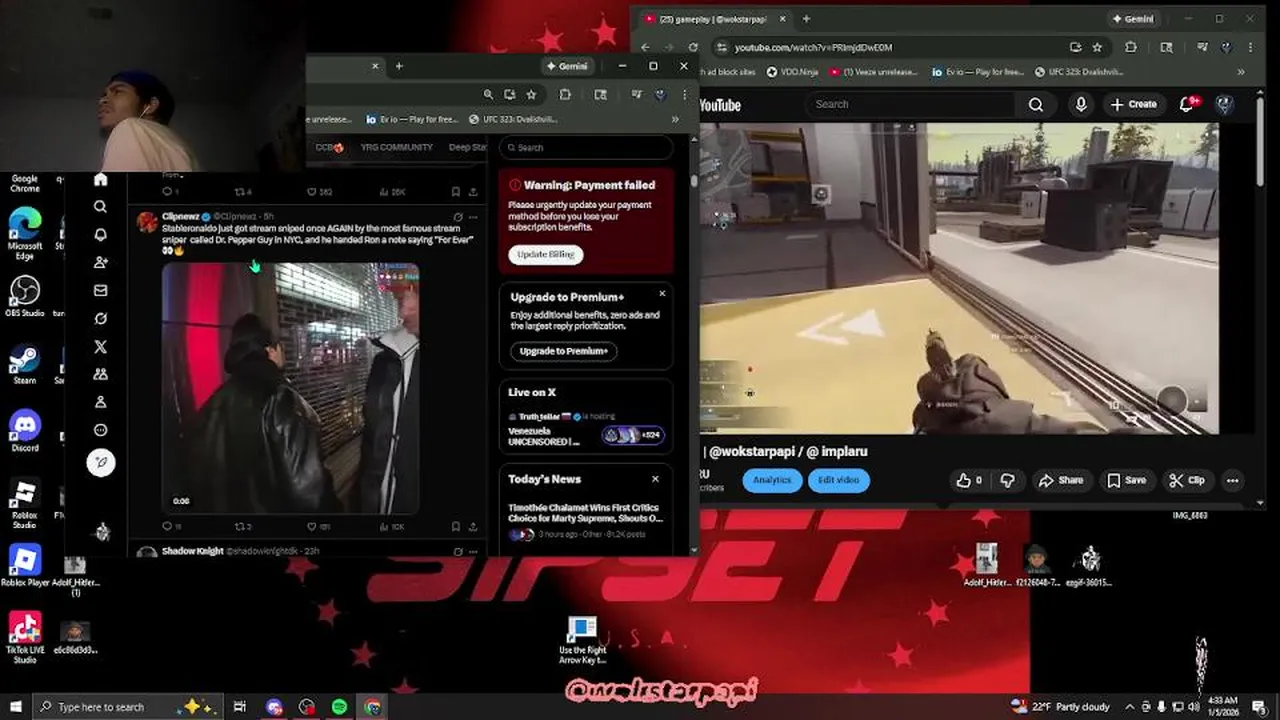Open More options circle in X sidebar
This screenshot has width=1280, height=720.
pos(100,430)
